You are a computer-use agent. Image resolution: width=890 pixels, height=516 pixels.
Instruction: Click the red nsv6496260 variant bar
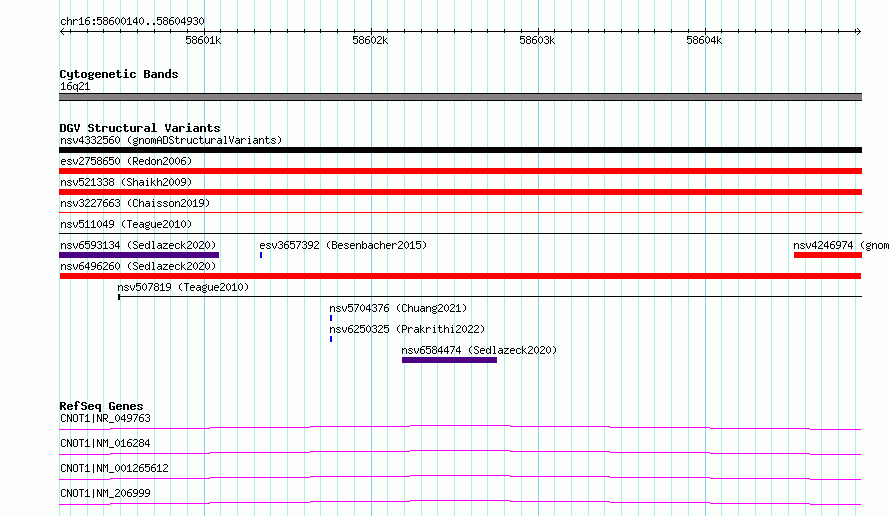(460, 276)
